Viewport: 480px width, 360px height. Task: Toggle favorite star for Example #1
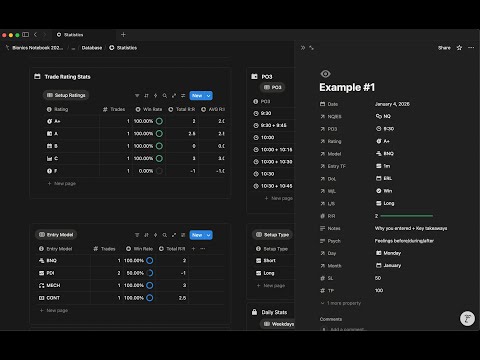pyautogui.click(x=459, y=48)
